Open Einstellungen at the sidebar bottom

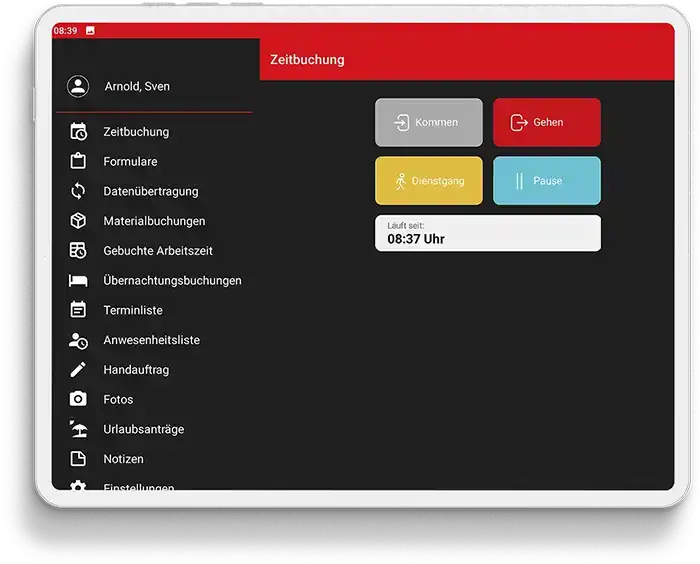138,487
